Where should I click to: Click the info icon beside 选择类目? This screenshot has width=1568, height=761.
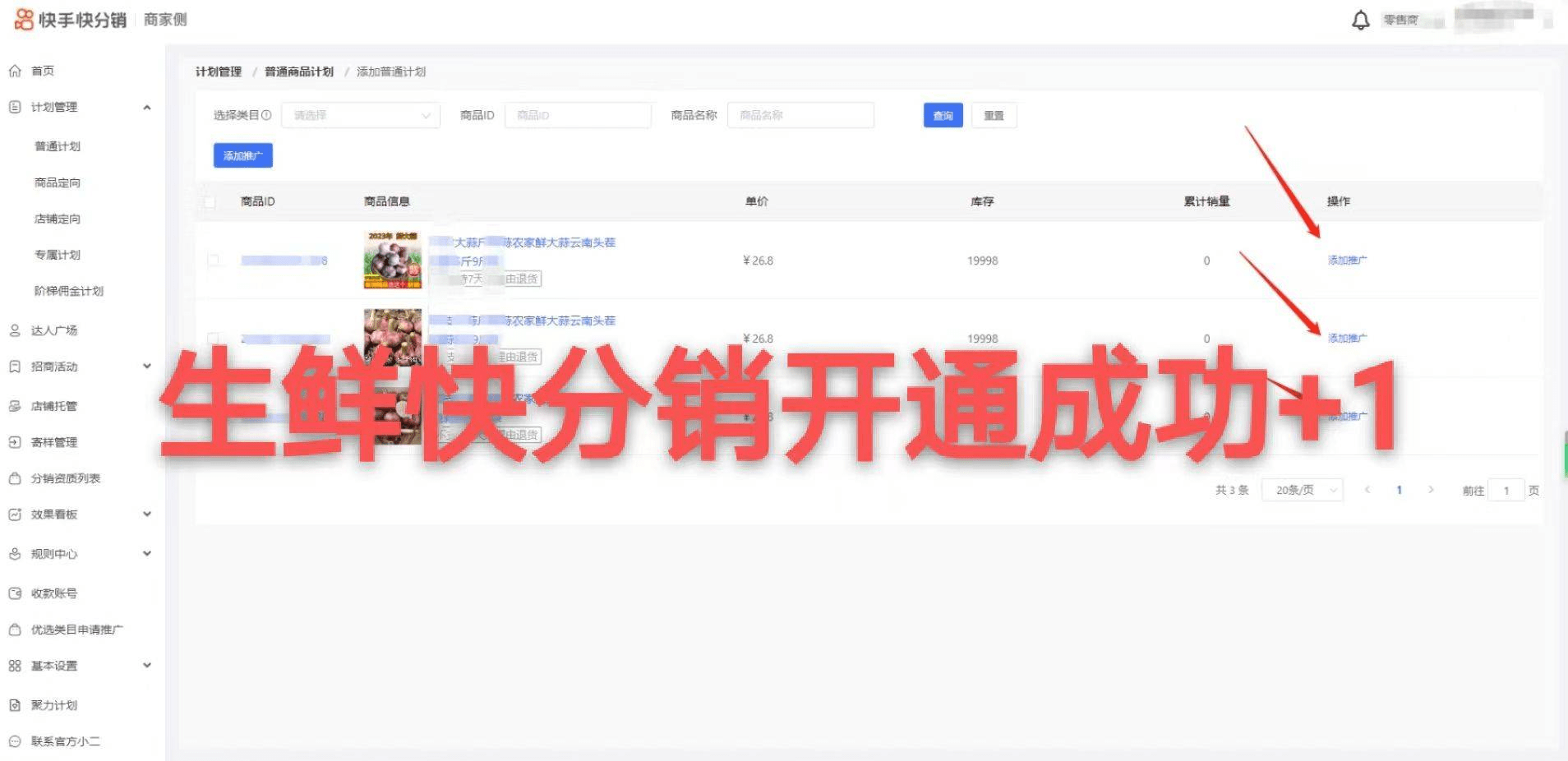tap(266, 115)
